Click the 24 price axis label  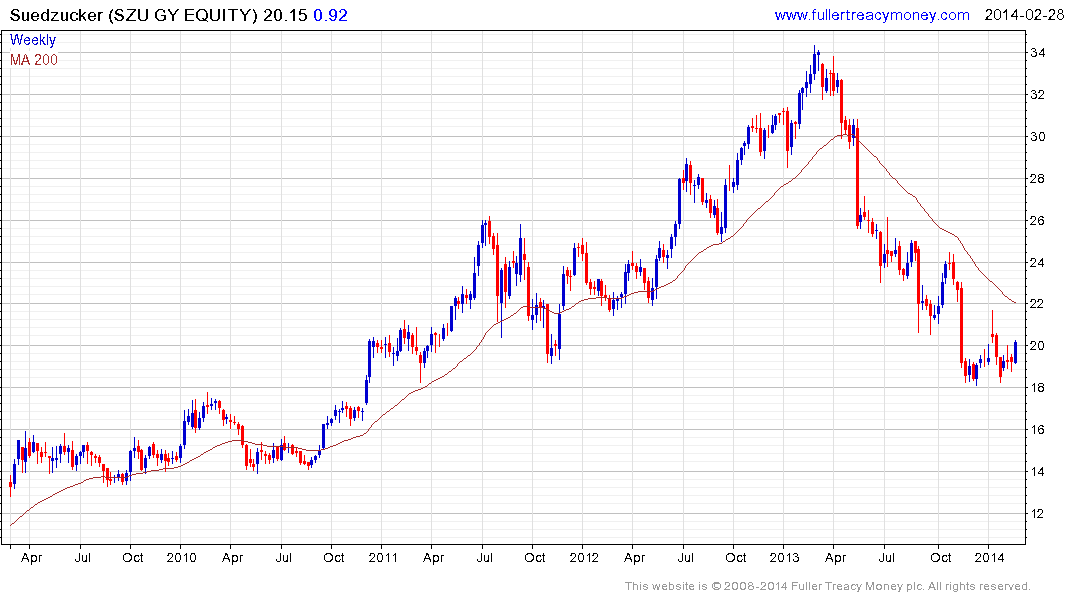pyautogui.click(x=1037, y=262)
